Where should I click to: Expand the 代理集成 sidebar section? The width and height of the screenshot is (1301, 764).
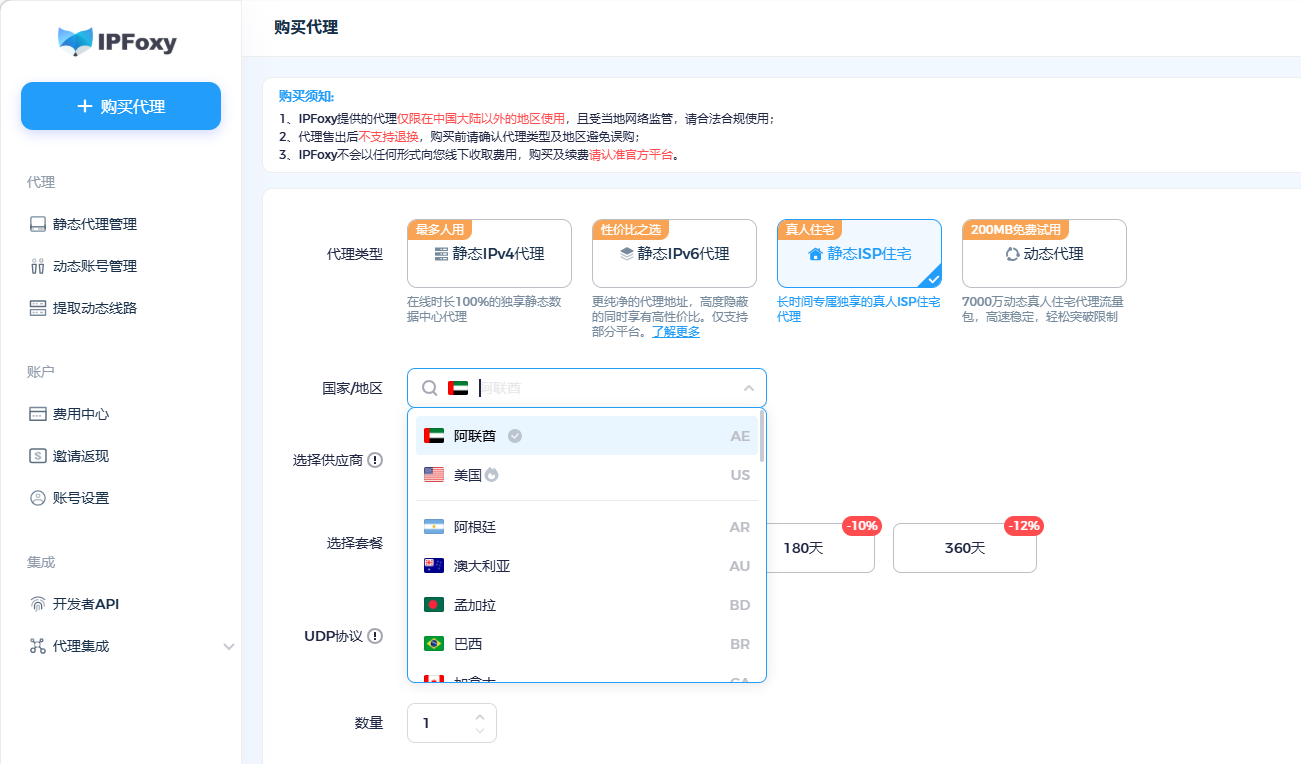(229, 646)
